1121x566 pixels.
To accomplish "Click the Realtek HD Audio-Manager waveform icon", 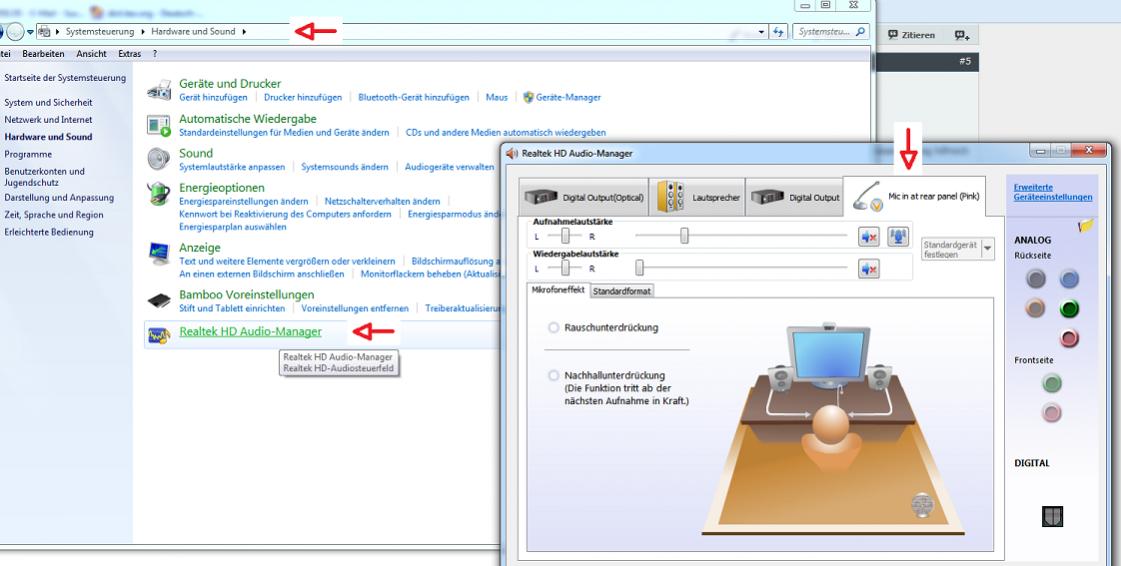I will (159, 334).
